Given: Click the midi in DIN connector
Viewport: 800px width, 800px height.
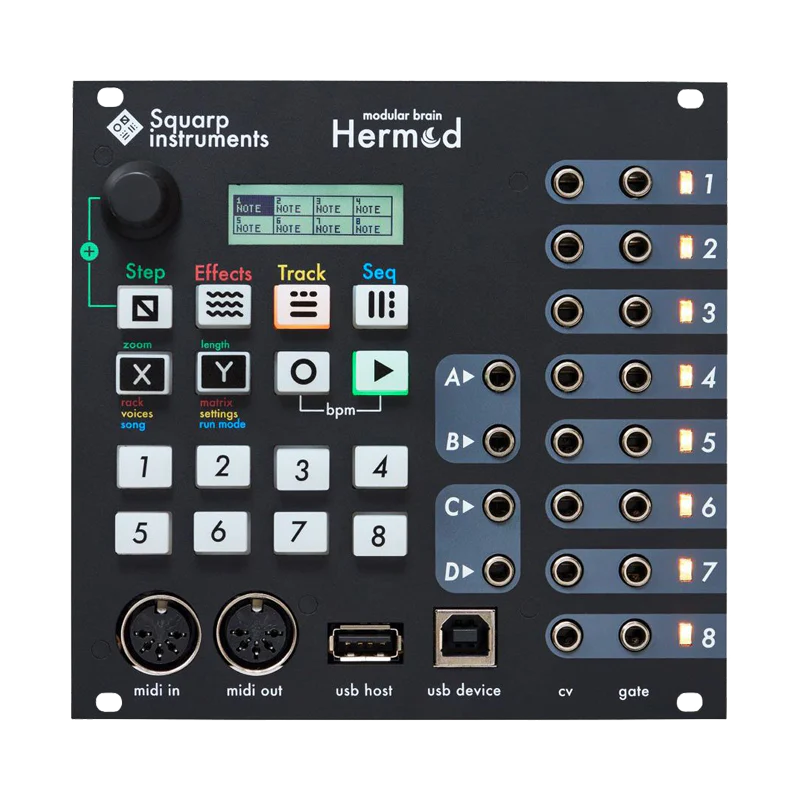Looking at the screenshot, I should (160, 633).
